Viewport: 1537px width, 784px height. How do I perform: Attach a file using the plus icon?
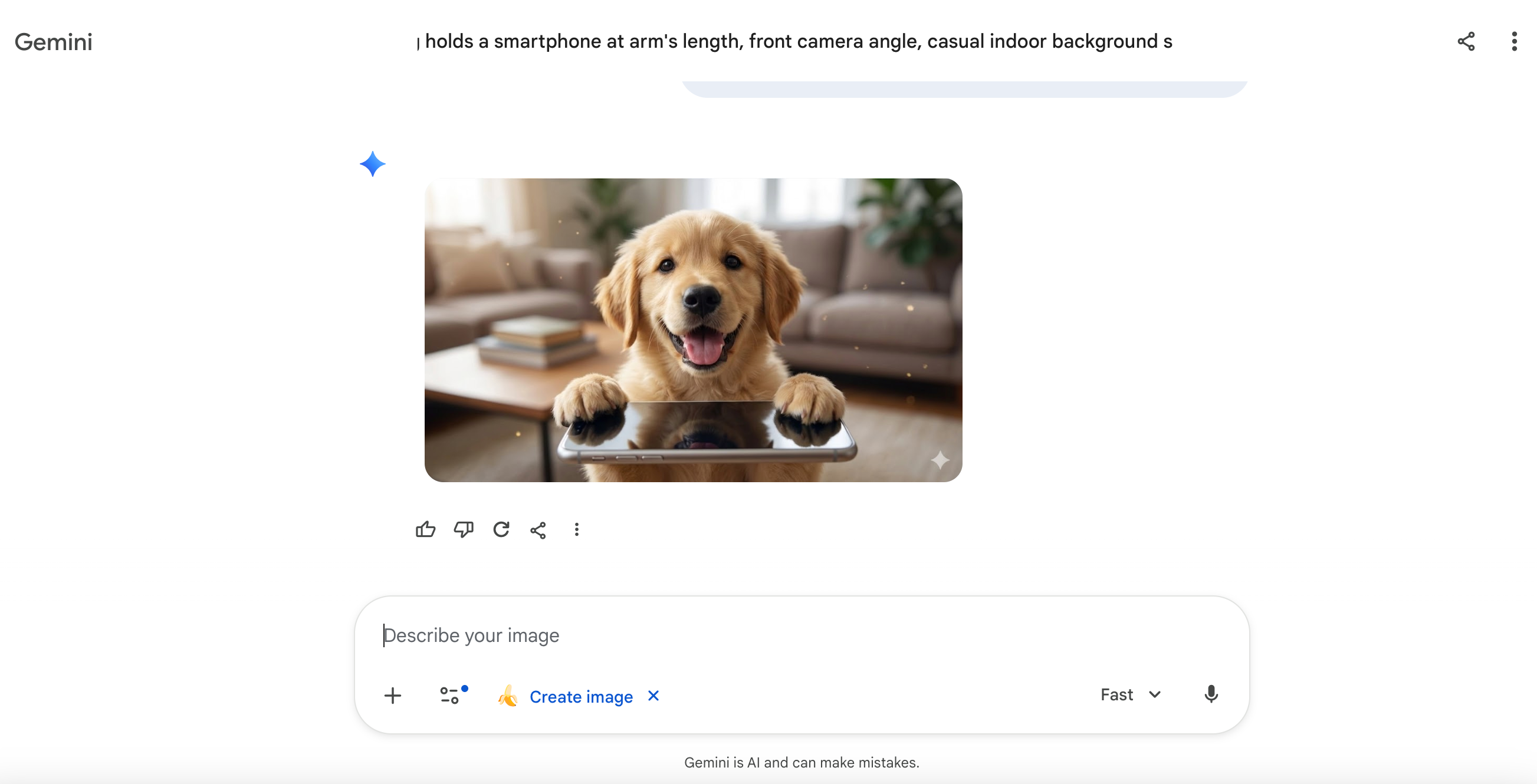[x=393, y=695]
